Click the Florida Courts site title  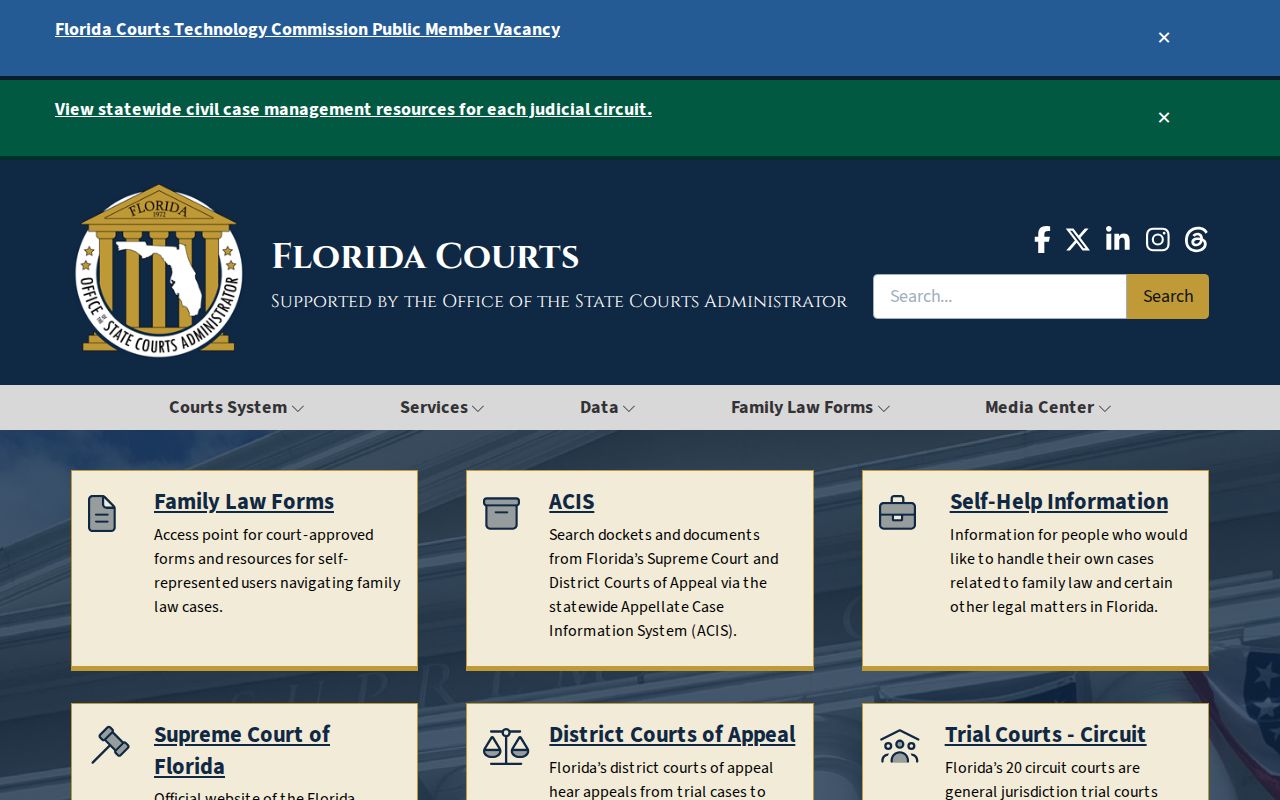(425, 256)
